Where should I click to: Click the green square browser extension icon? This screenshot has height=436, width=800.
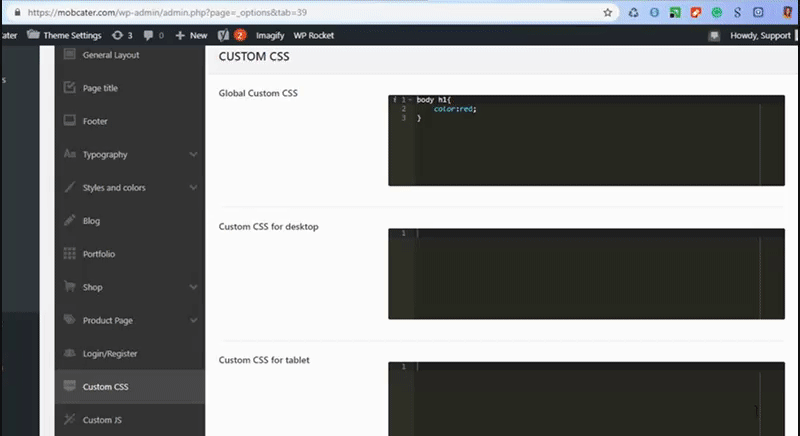click(x=675, y=13)
